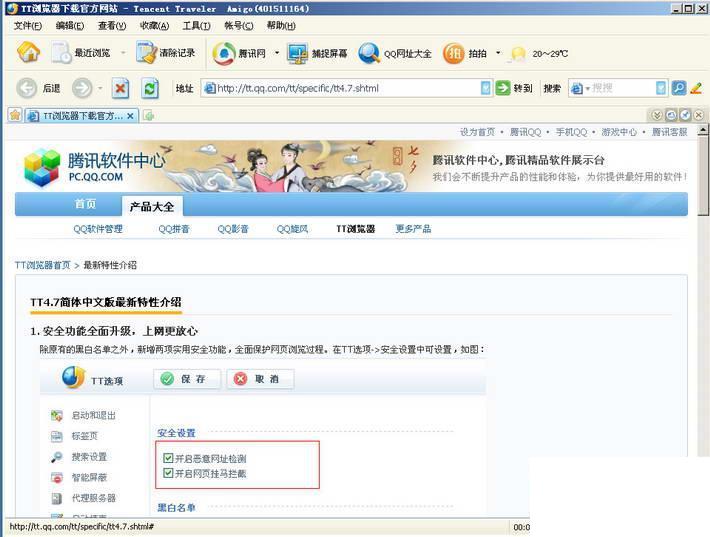
Task: Click the favorites star icon on tab bar
Action: tap(15, 115)
